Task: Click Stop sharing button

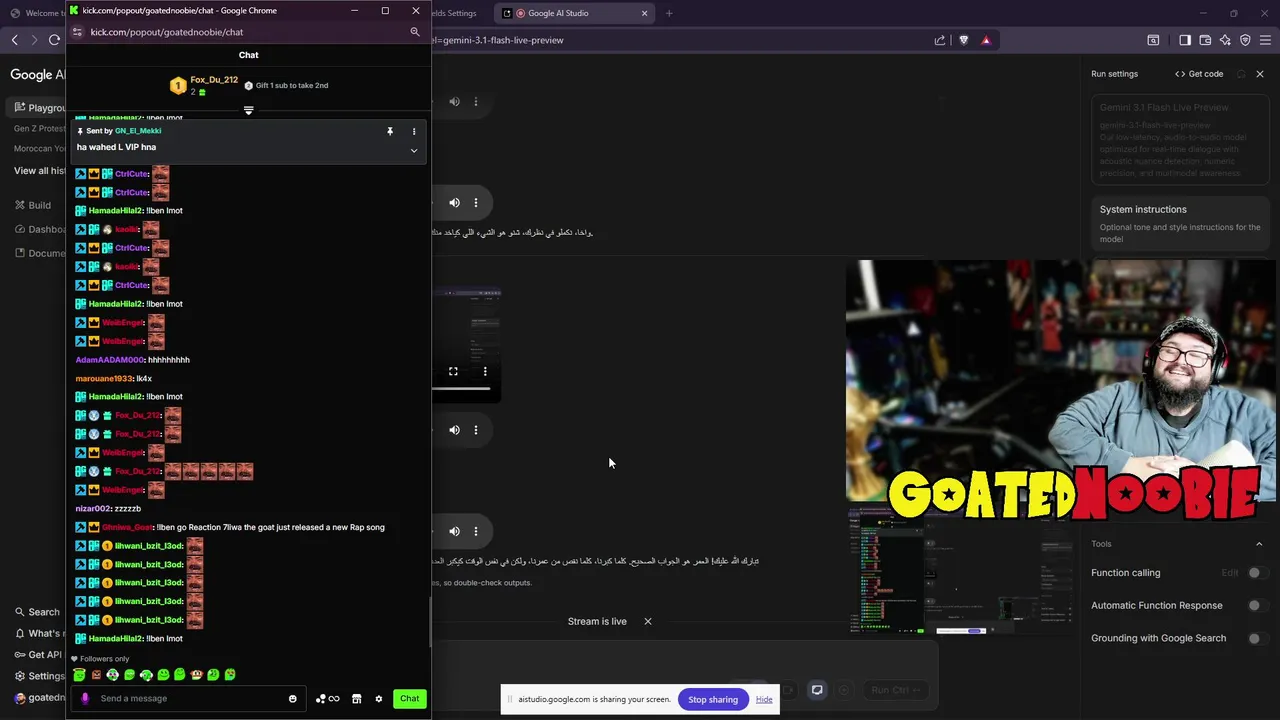Action: point(713,700)
